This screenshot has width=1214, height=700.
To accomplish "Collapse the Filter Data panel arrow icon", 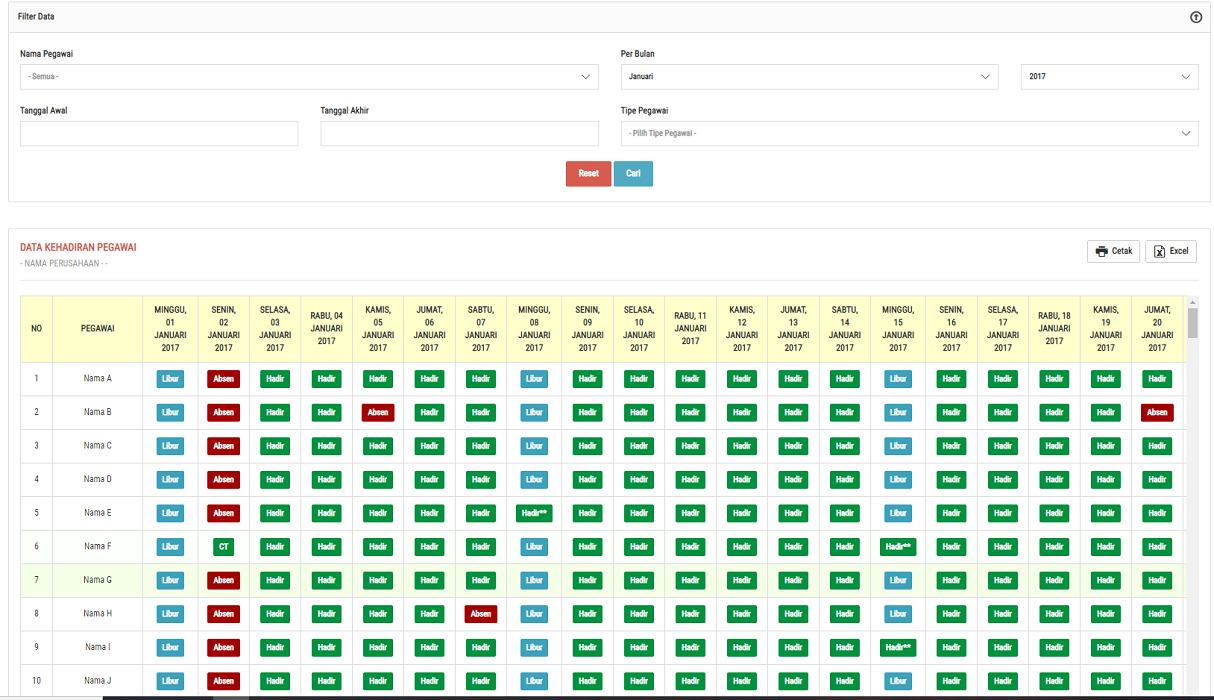I will pyautogui.click(x=1195, y=17).
